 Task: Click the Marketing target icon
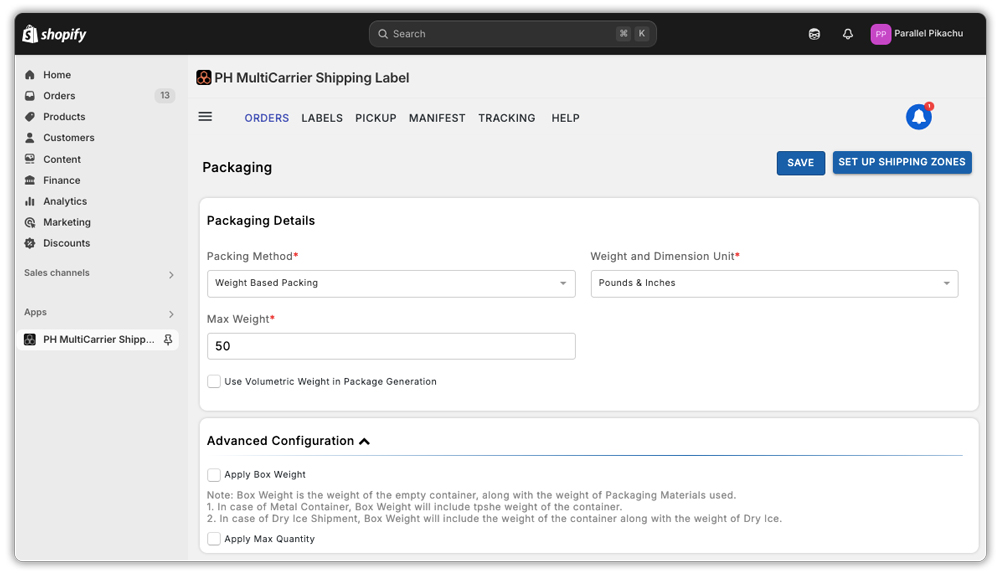point(29,222)
